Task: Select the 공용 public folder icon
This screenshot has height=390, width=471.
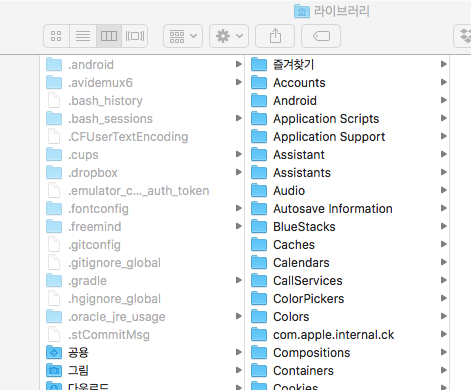Action: click(54, 352)
